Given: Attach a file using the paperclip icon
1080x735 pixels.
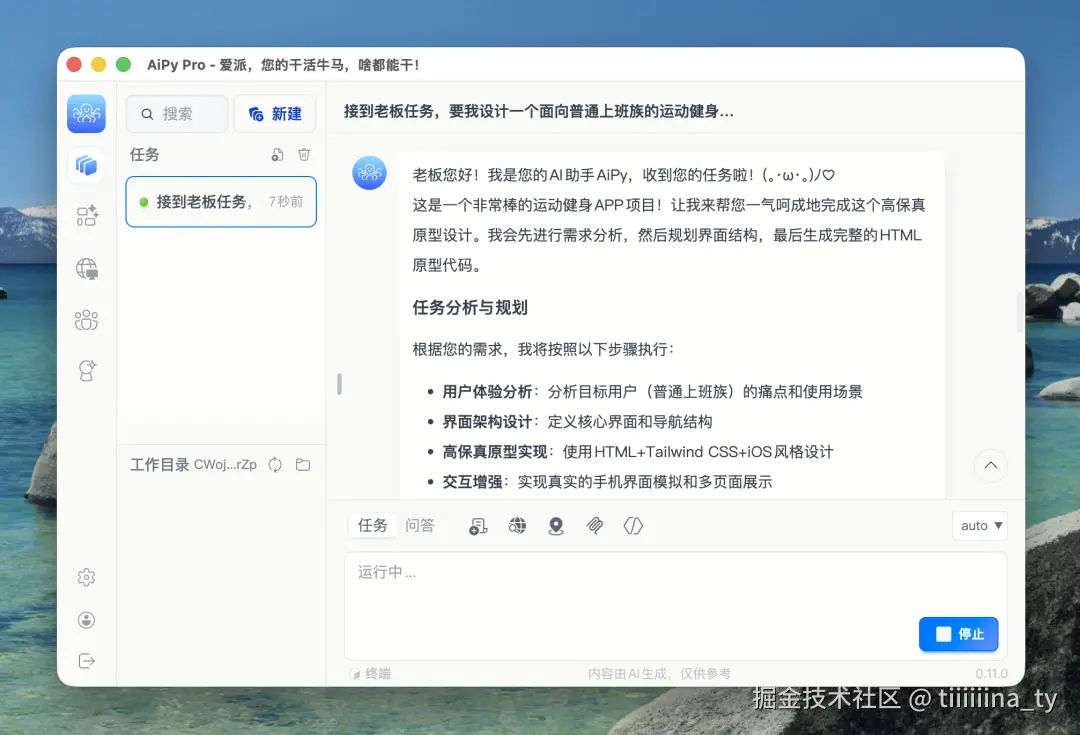Looking at the screenshot, I should (596, 526).
